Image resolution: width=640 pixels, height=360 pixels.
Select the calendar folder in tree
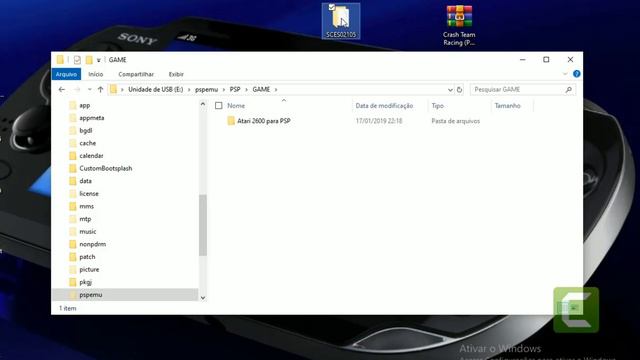click(x=91, y=156)
